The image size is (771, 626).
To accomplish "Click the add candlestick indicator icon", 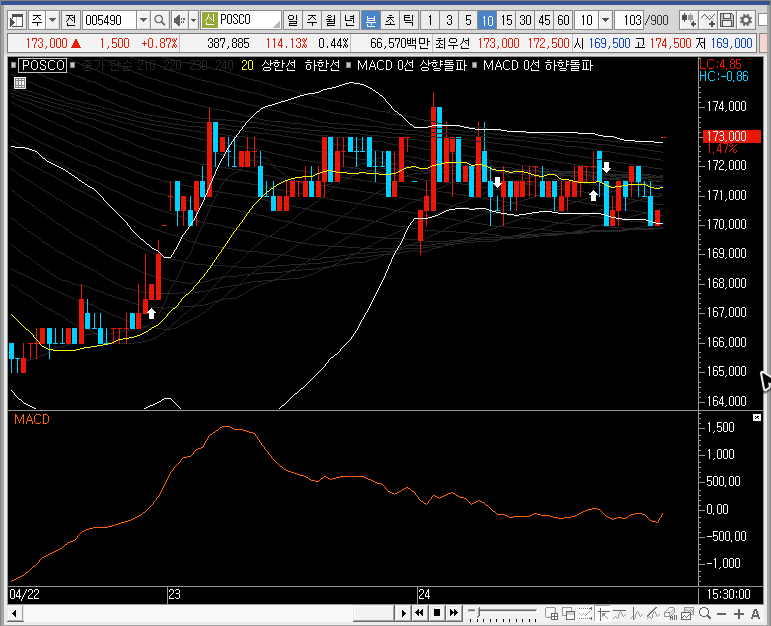I will click(x=688, y=20).
